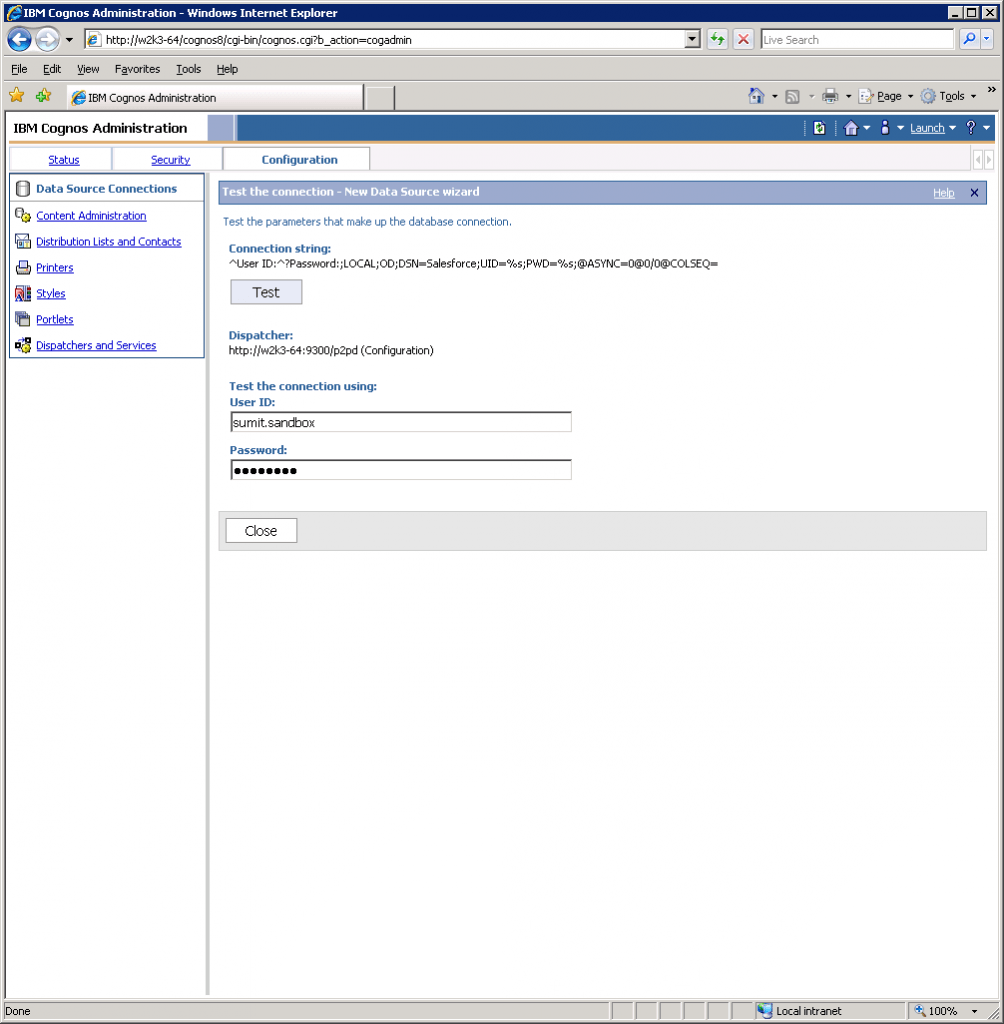The height and width of the screenshot is (1024, 1004).
Task: Open the Favorites menu
Action: point(137,69)
